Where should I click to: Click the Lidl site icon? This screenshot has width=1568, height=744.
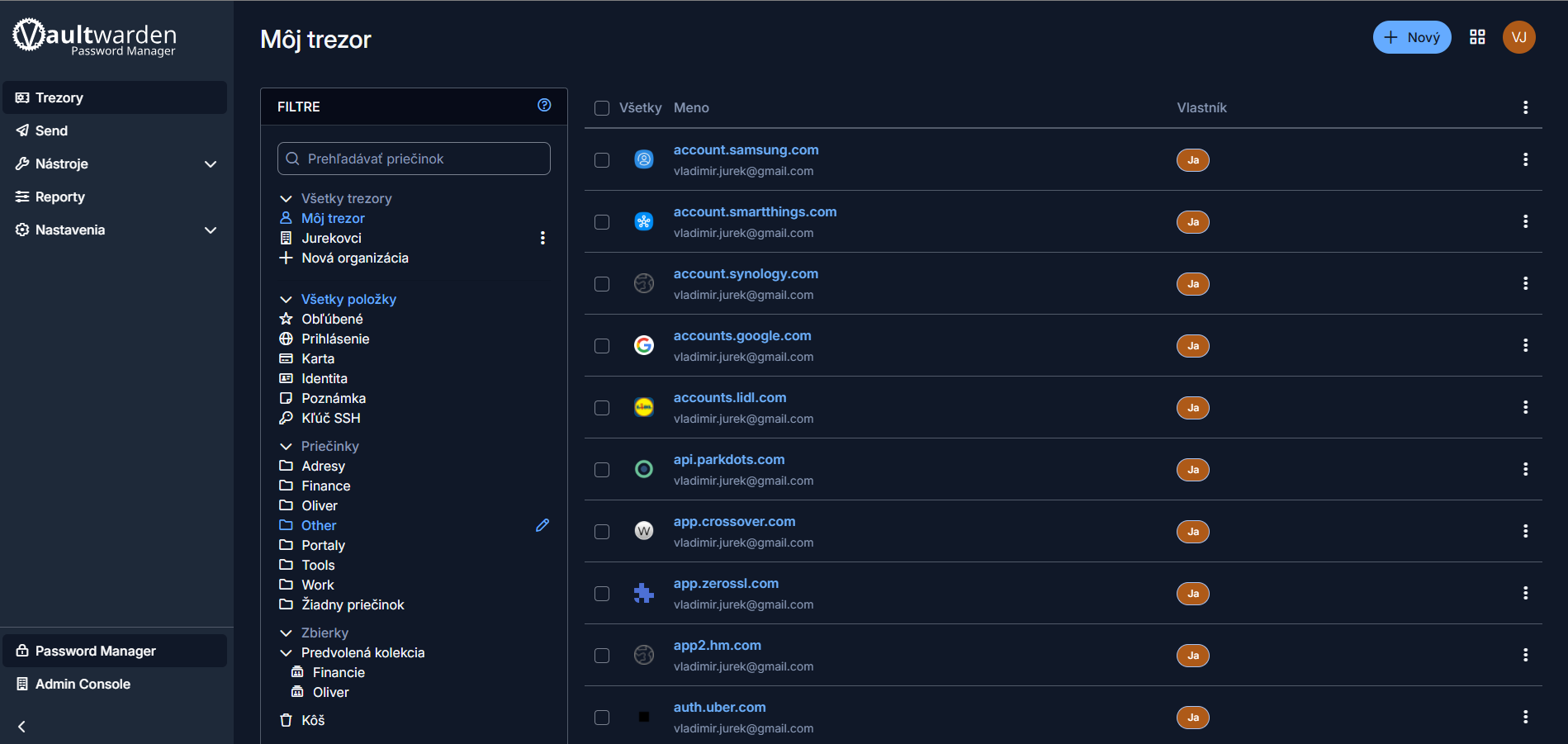[644, 407]
